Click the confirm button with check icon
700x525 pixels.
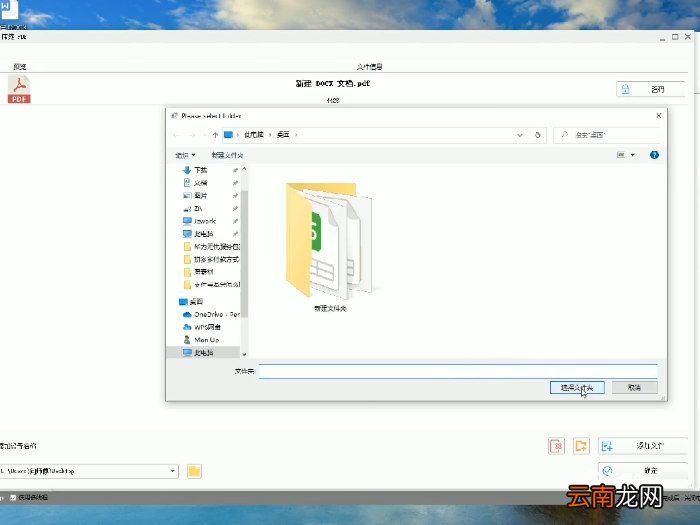point(642,471)
